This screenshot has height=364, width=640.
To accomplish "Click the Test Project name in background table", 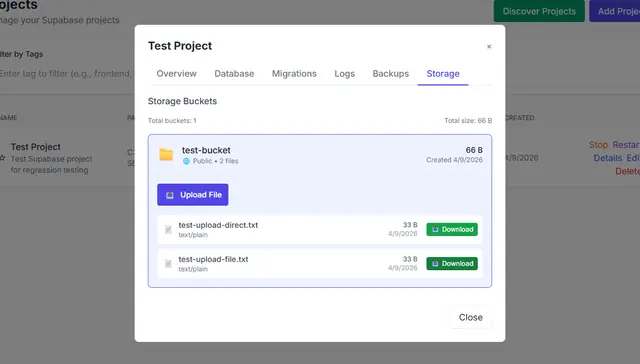I will coord(36,147).
